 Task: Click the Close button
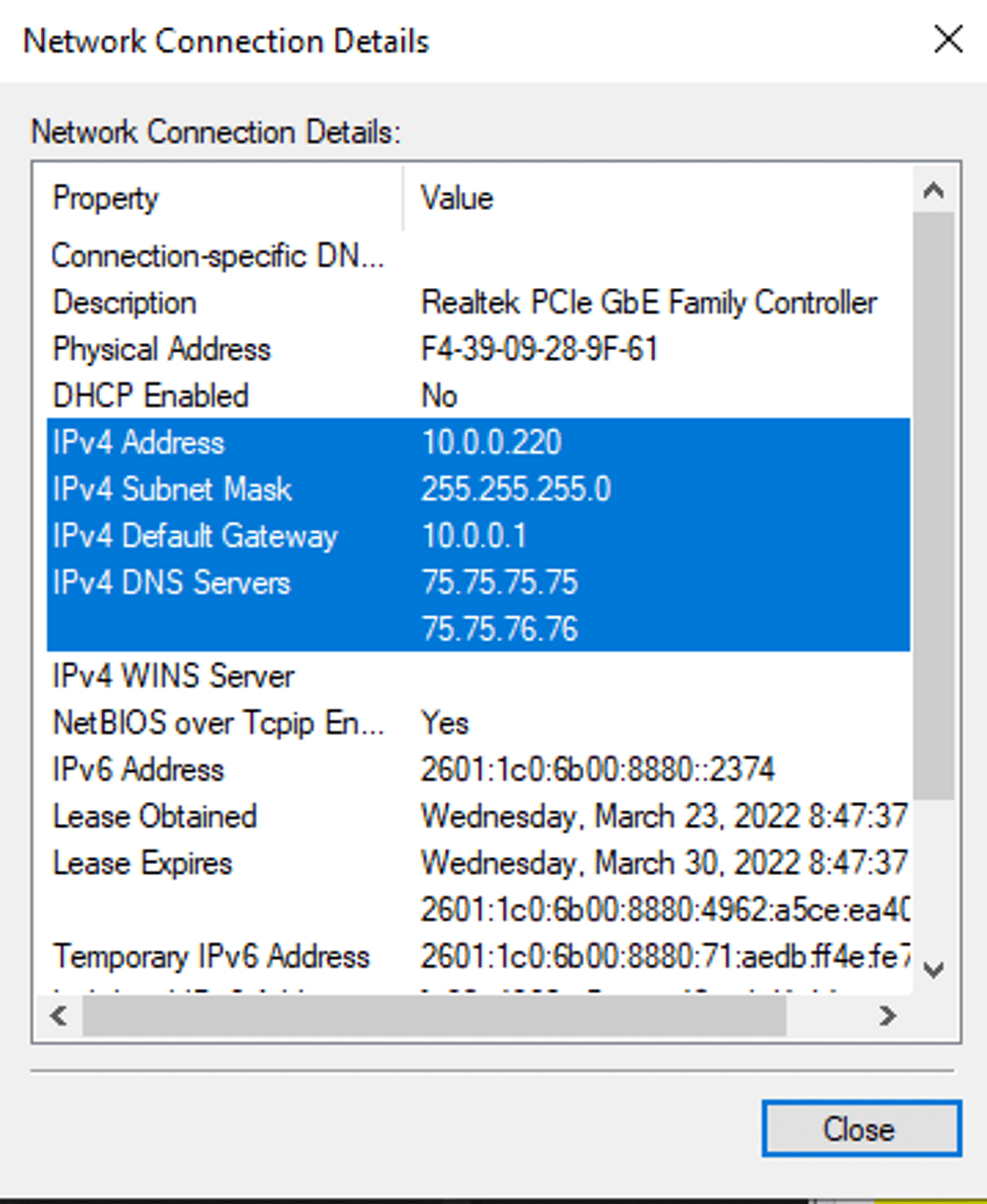[x=861, y=1128]
